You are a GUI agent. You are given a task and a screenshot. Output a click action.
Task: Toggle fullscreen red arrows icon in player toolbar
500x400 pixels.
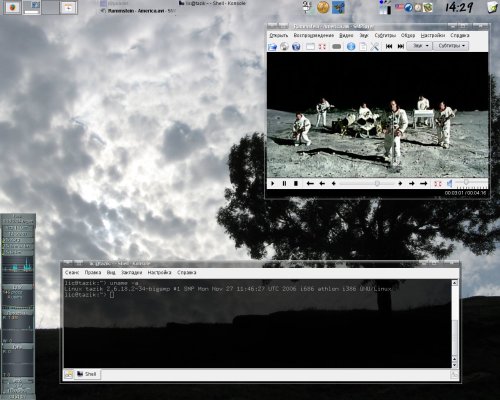(322, 46)
